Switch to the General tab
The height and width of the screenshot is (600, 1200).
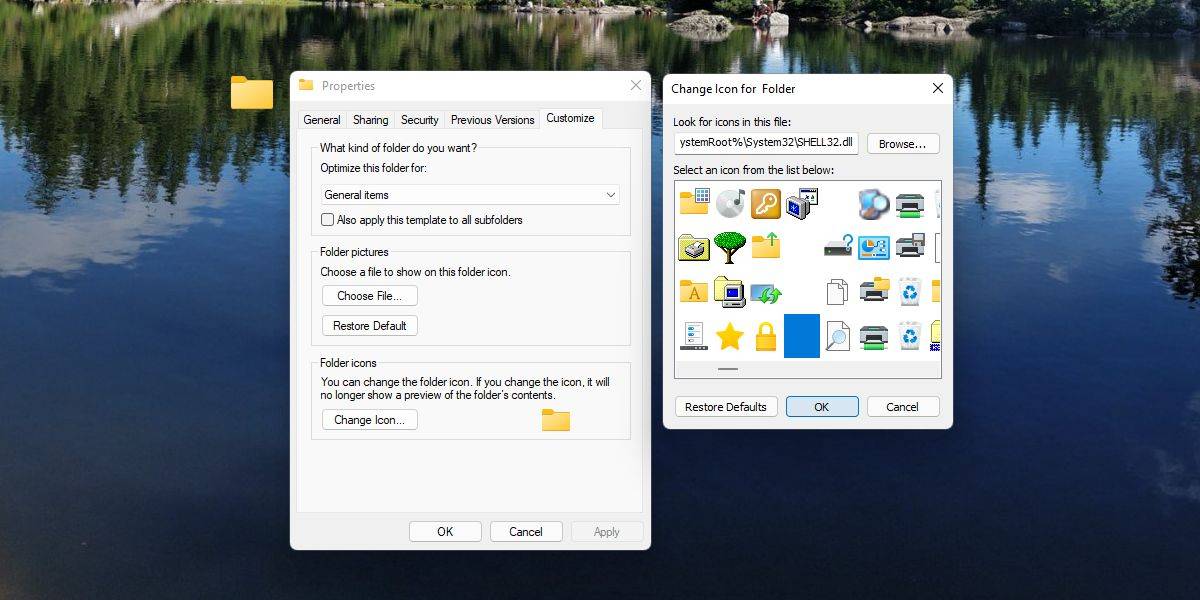(322, 120)
